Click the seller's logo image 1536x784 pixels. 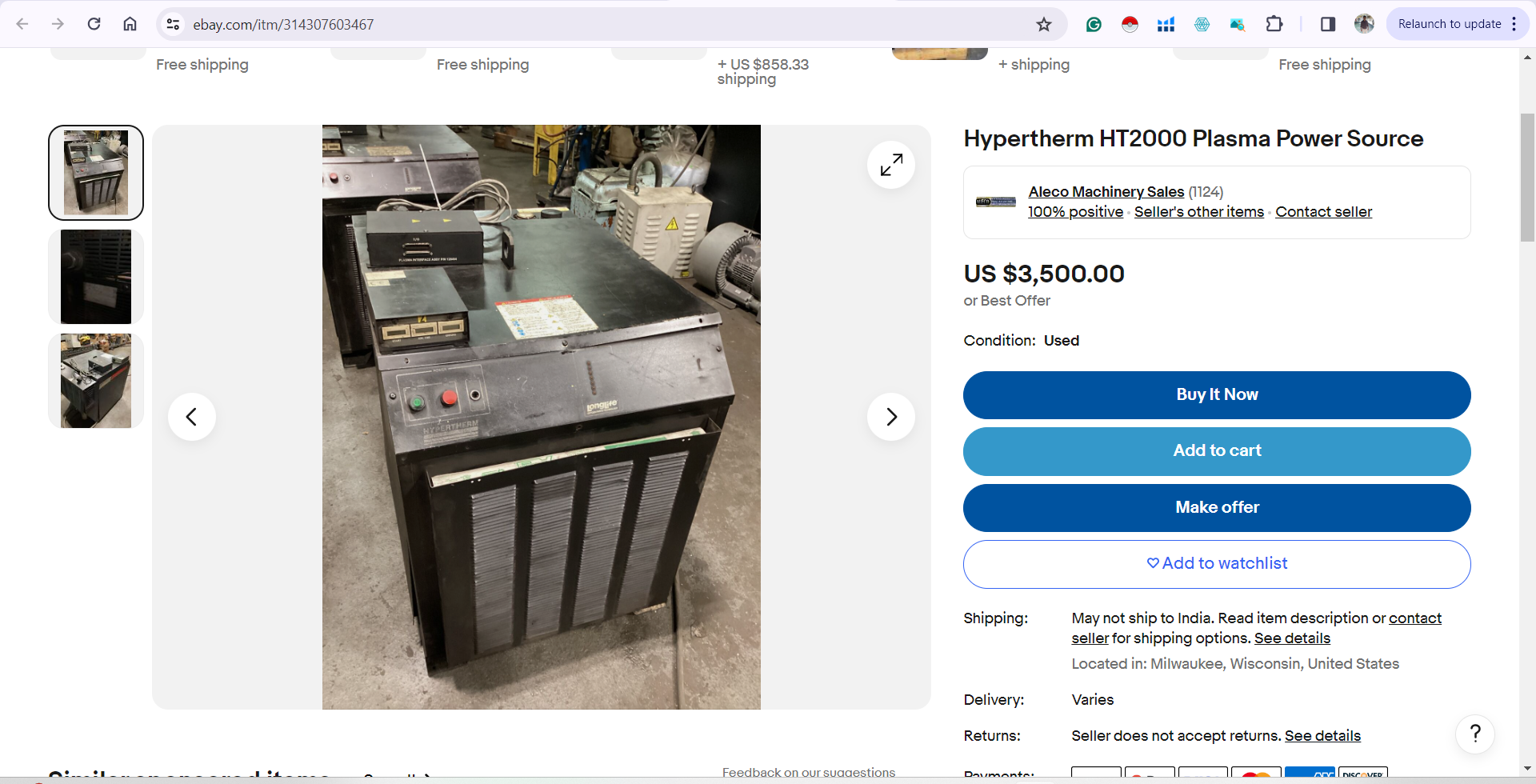coord(995,202)
